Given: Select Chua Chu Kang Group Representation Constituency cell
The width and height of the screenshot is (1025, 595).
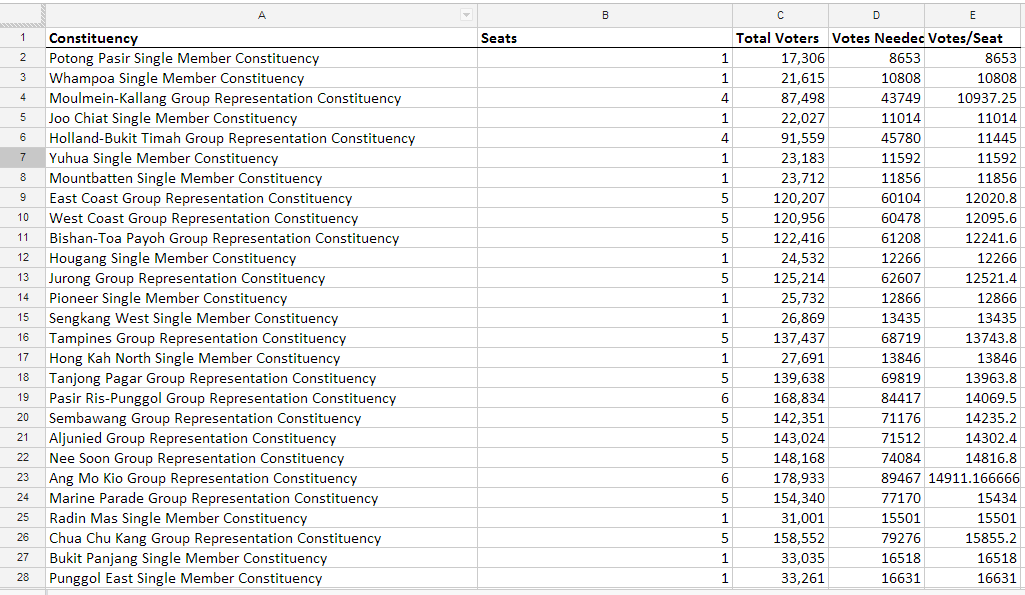Looking at the screenshot, I should [261, 538].
